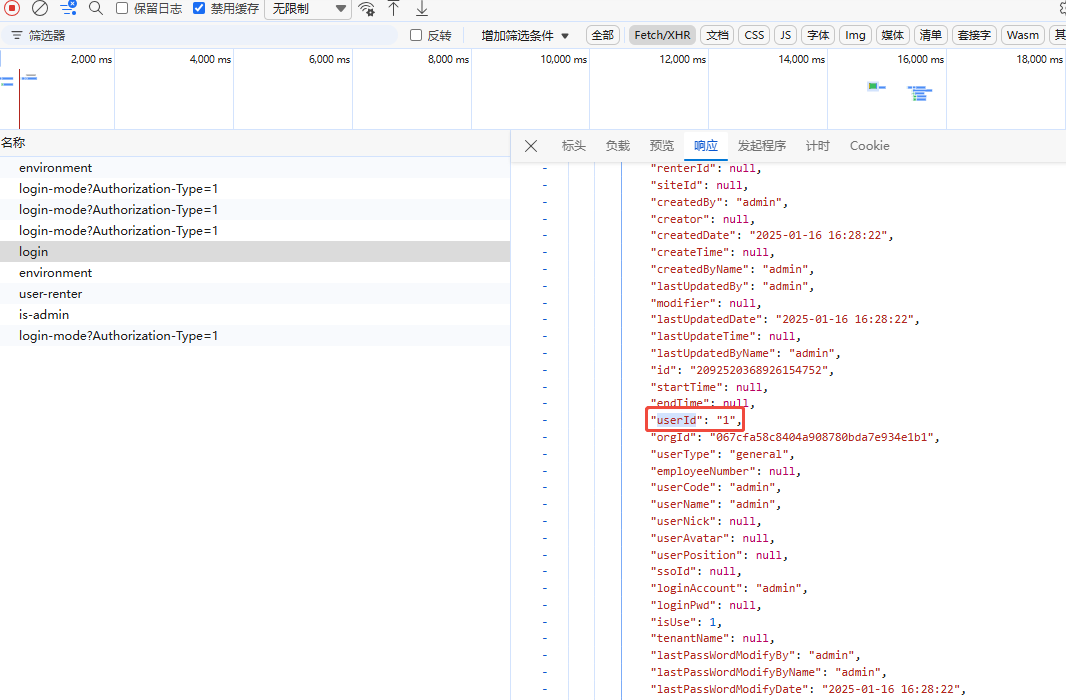The image size is (1066, 700).
Task: Close the request details panel
Action: (531, 145)
